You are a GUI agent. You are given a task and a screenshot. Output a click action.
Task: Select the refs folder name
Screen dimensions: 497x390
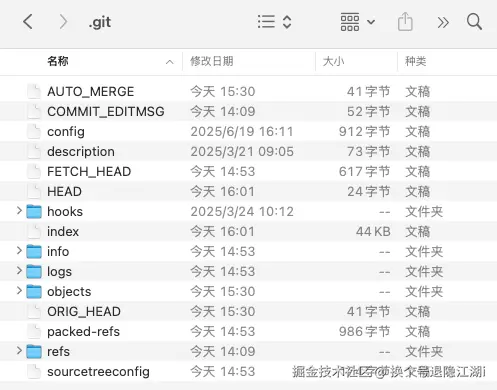tap(58, 352)
